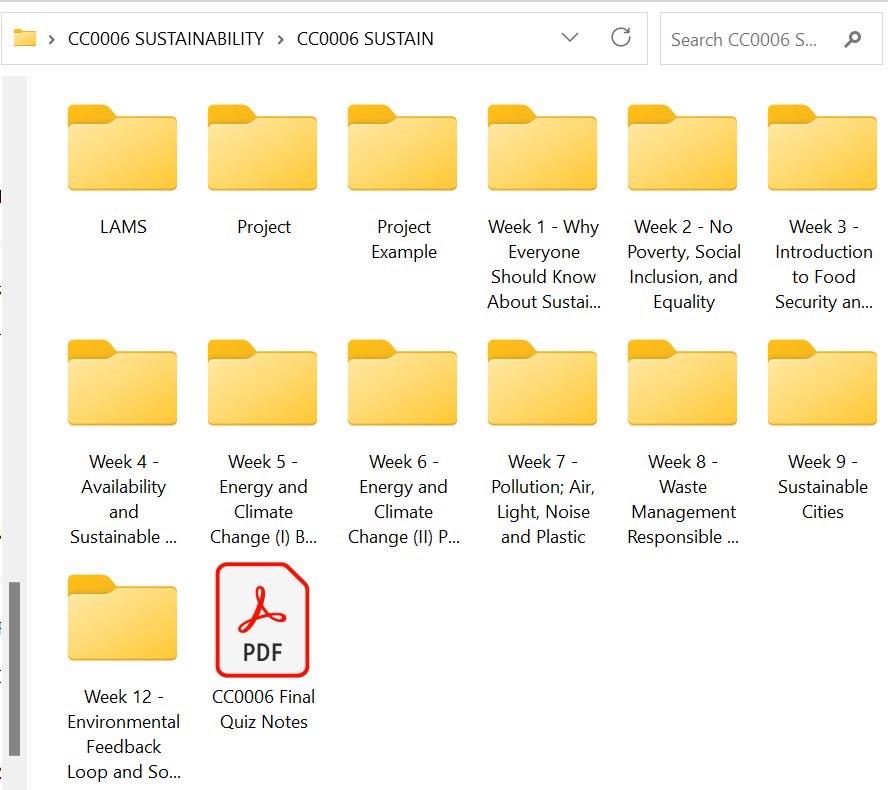Expand the address bar history dropdown
The width and height of the screenshot is (888, 790).
click(570, 38)
